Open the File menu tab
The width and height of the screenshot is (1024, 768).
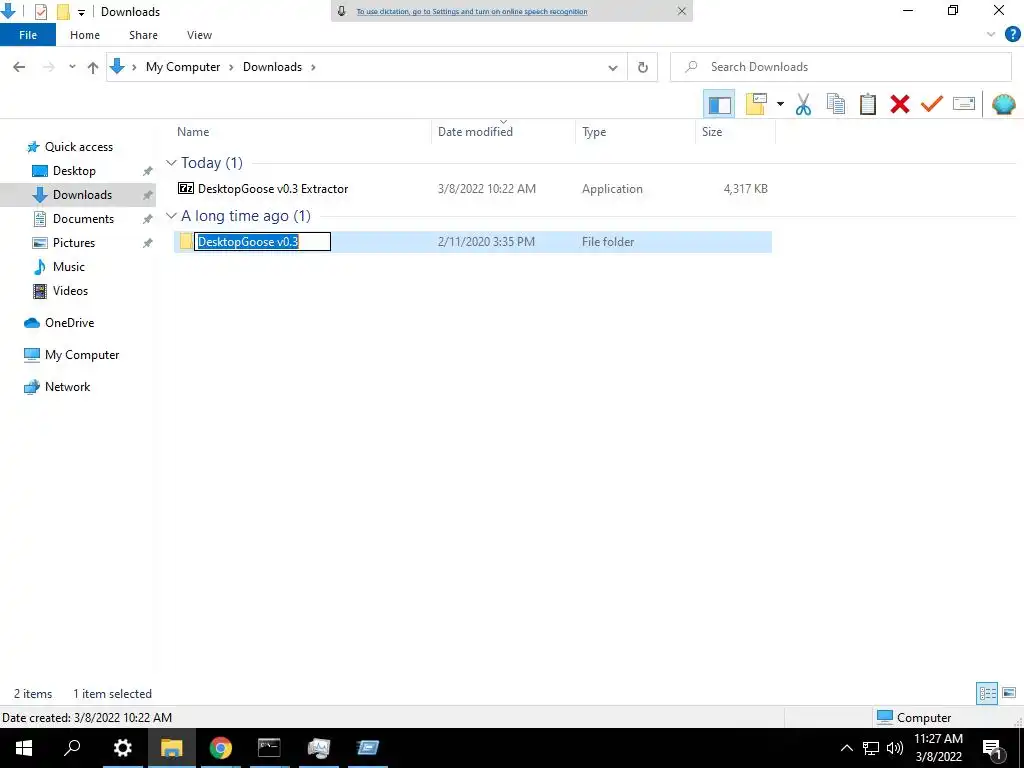coord(28,35)
